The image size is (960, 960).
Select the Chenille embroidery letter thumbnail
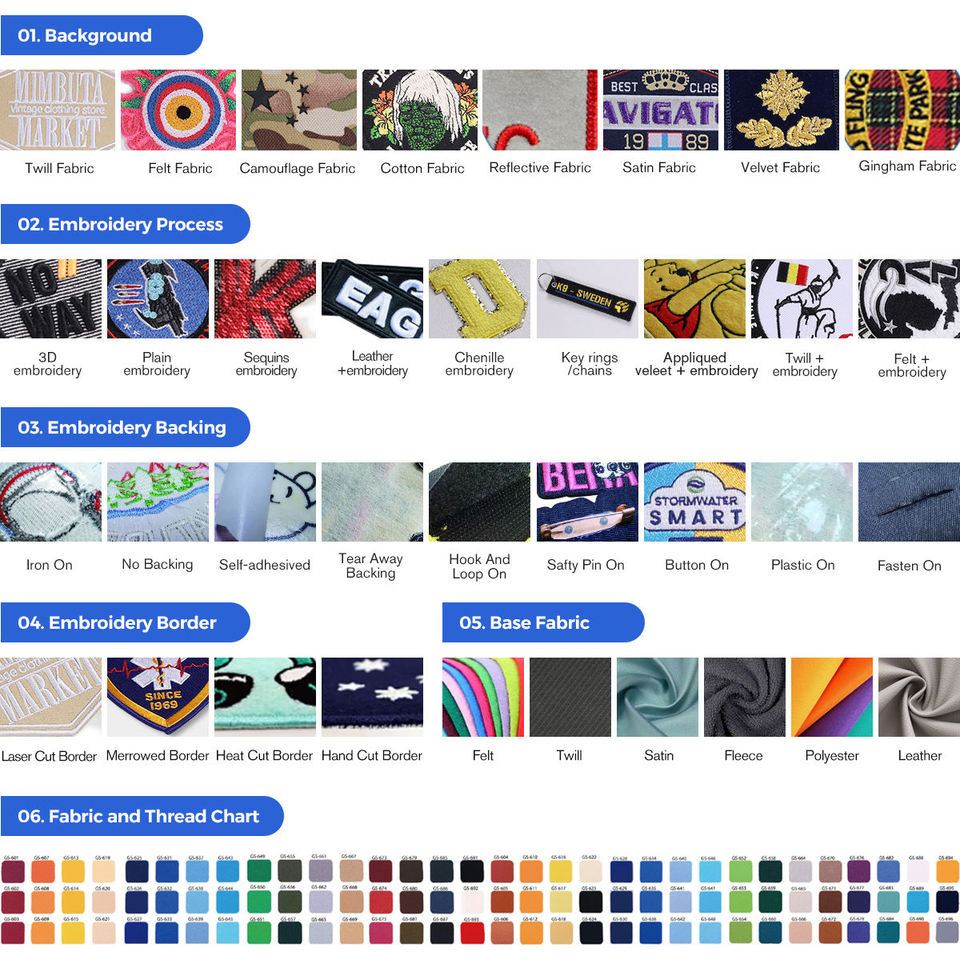(479, 299)
